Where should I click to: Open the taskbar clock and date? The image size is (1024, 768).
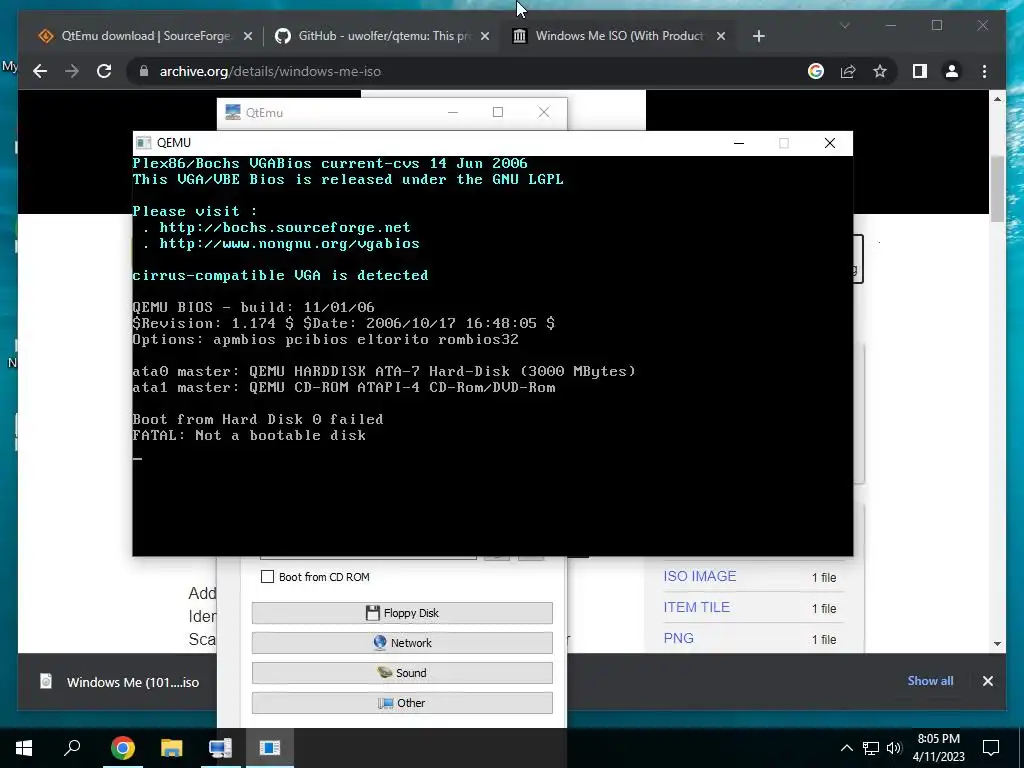click(938, 748)
